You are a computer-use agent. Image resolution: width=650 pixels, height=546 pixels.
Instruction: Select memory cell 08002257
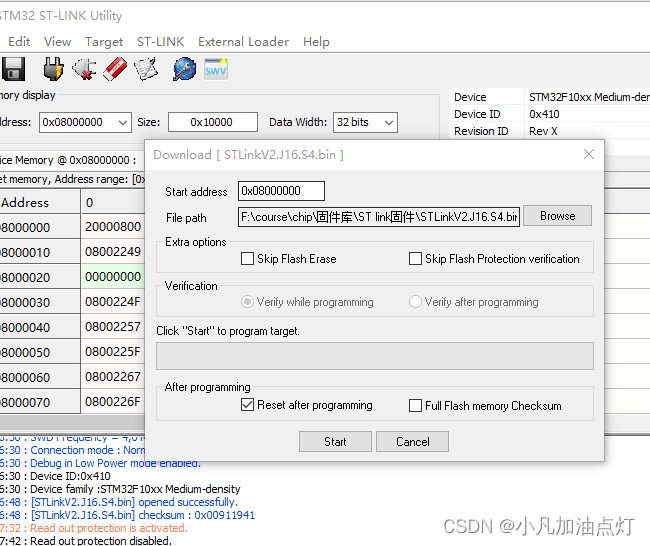(113, 327)
